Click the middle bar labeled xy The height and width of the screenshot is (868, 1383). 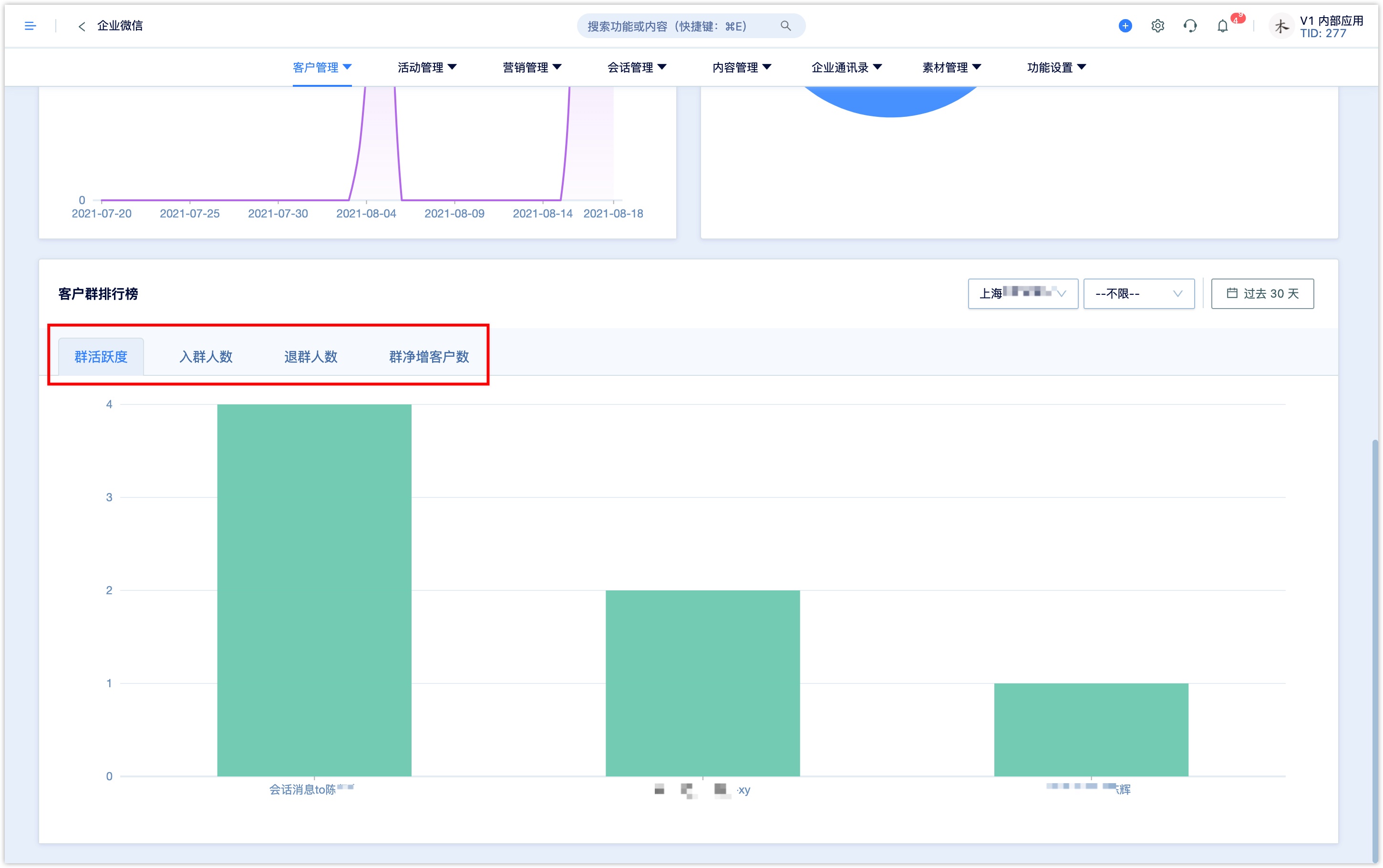(702, 683)
